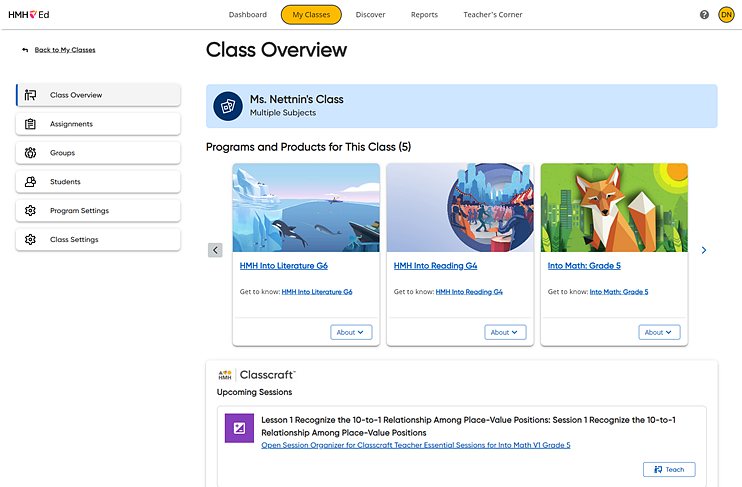The image size is (742, 487).
Task: Expand About dropdown for HMH Into Literature G6
Action: click(351, 332)
